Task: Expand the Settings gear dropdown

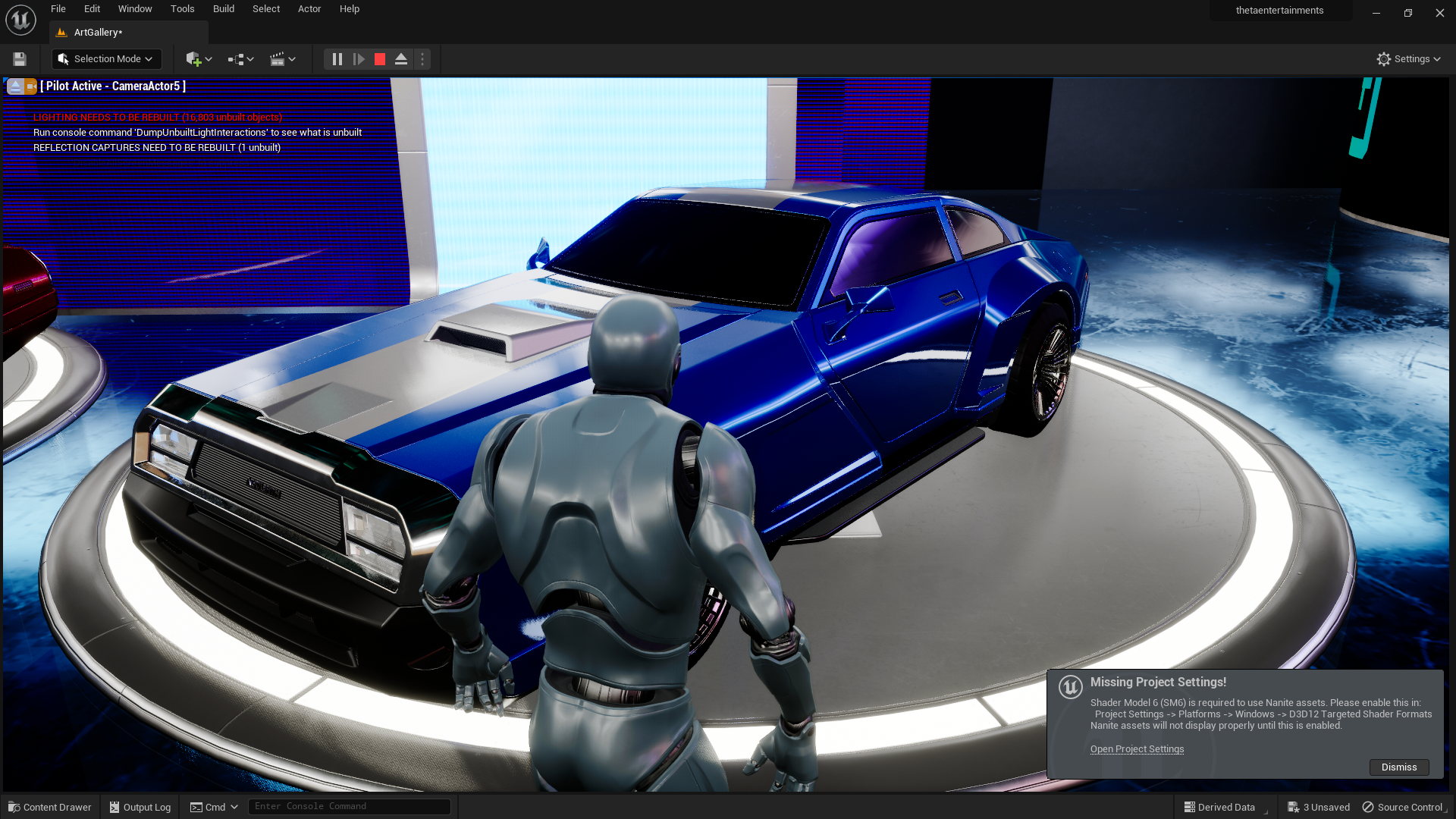Action: click(x=1408, y=59)
